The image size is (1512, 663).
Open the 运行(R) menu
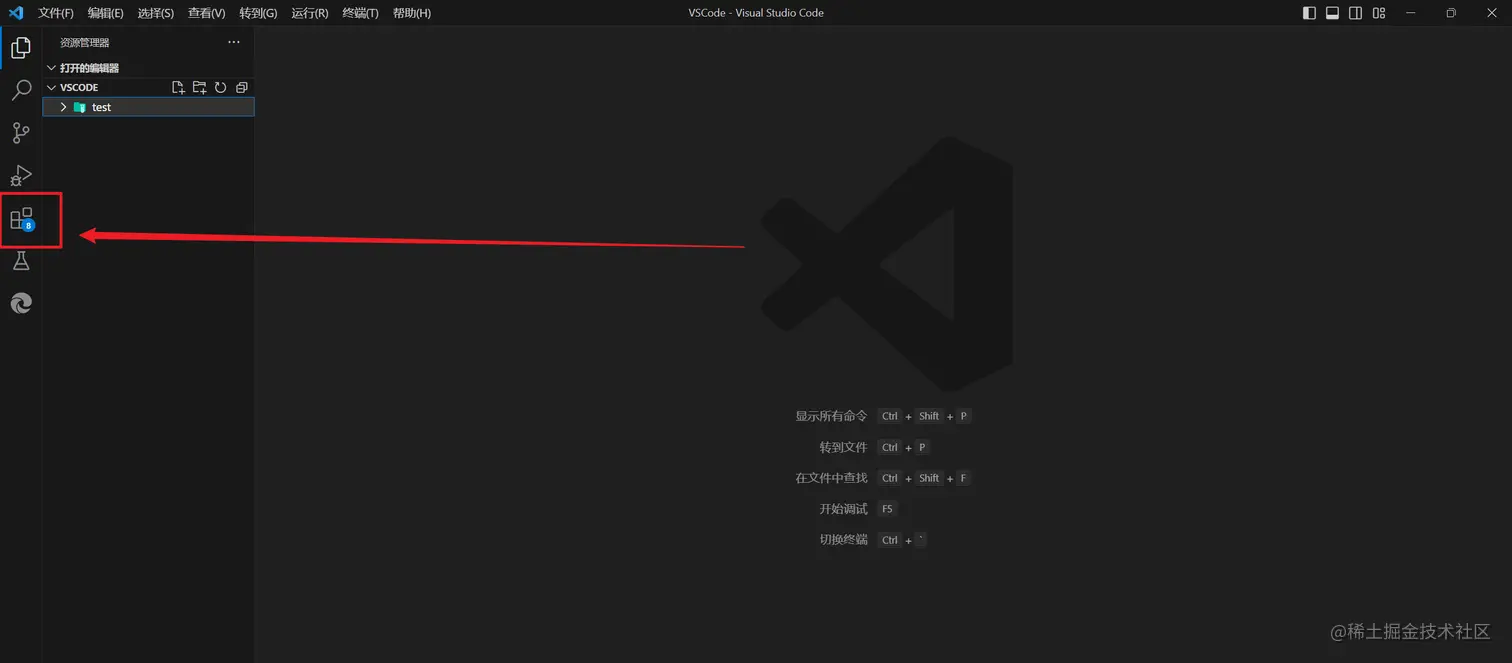(x=310, y=13)
